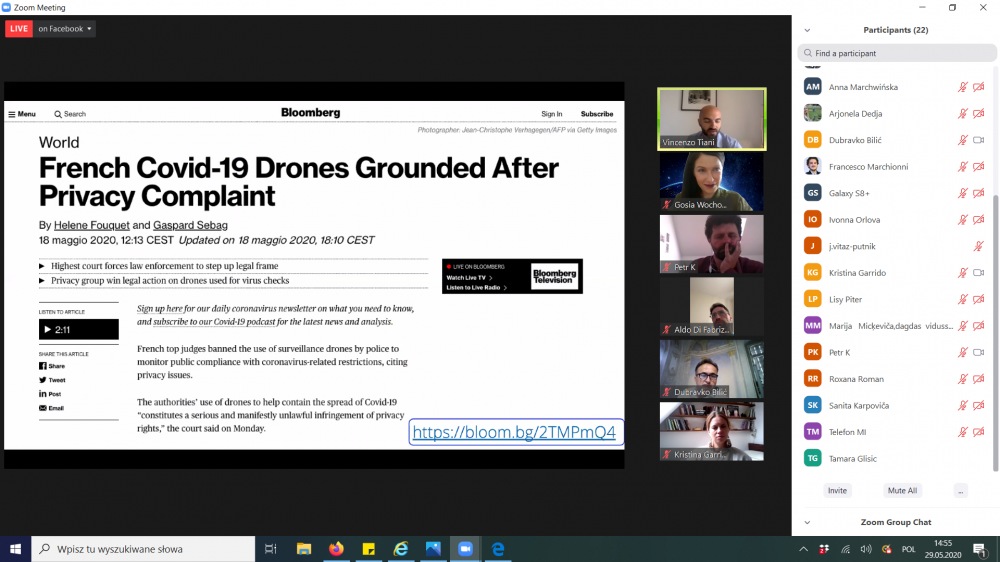1000x562 pixels.
Task: Click Subscribe on Bloomberg page
Action: click(597, 114)
